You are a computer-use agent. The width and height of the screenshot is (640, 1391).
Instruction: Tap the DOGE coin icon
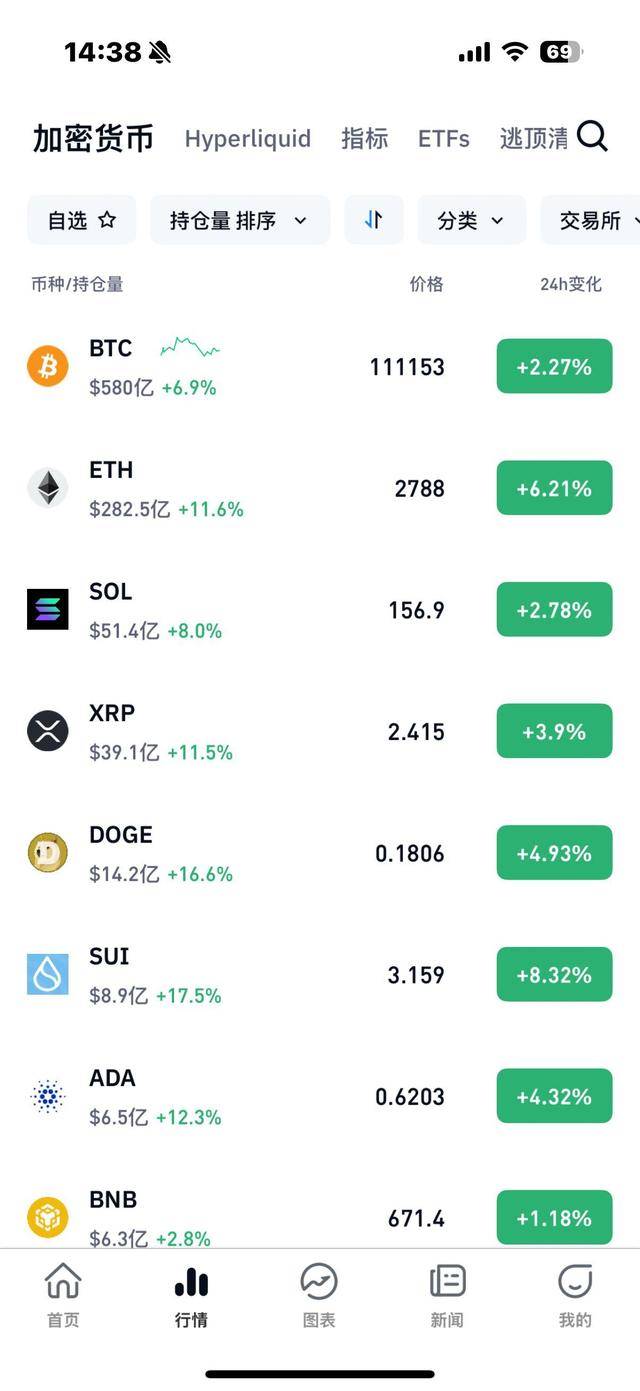(x=47, y=852)
